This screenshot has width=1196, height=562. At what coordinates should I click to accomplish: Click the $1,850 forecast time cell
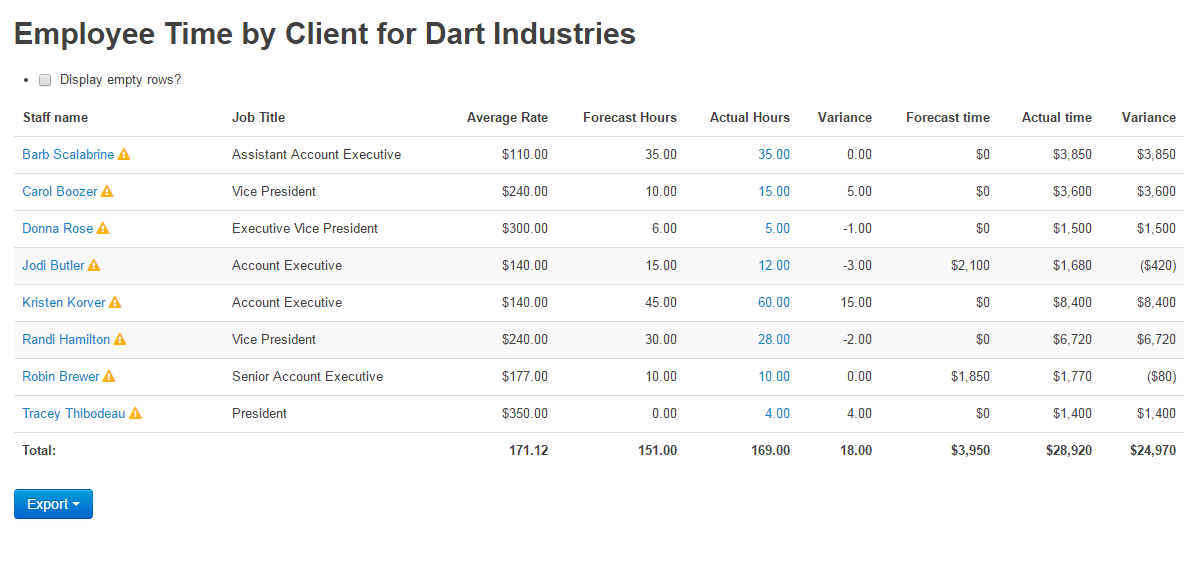click(x=970, y=376)
